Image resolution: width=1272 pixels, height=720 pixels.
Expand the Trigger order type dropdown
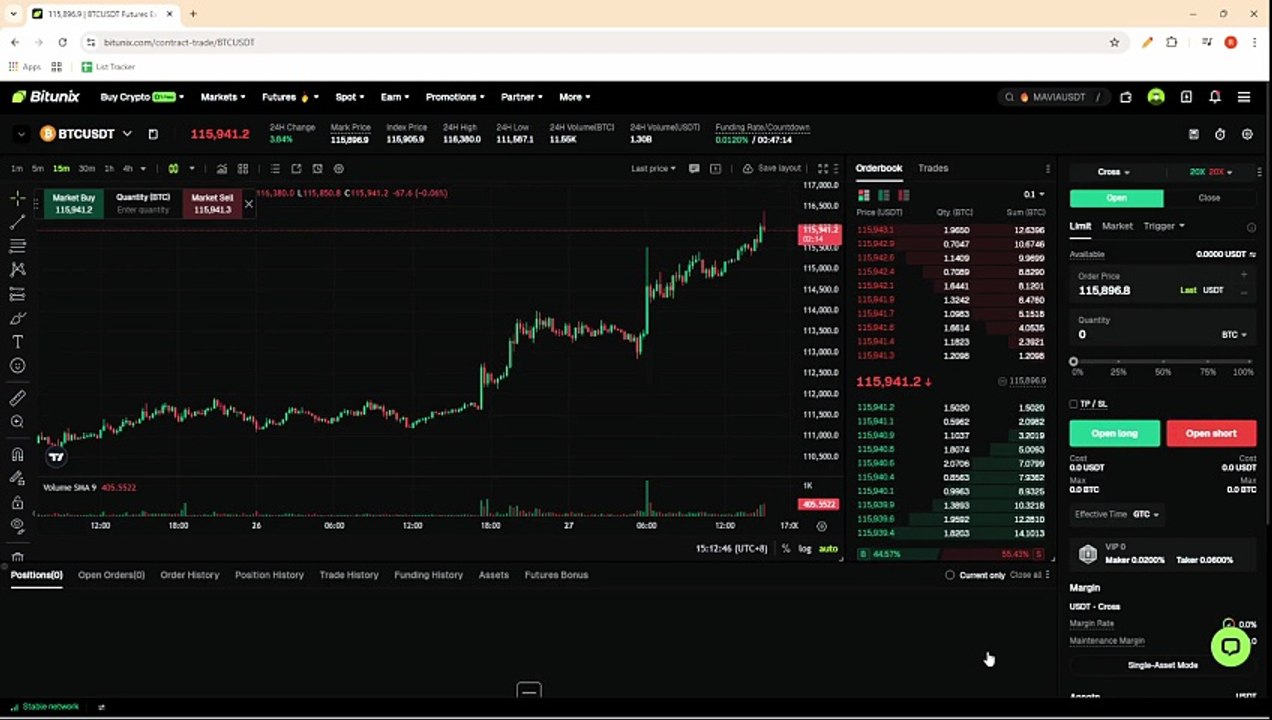(1164, 226)
